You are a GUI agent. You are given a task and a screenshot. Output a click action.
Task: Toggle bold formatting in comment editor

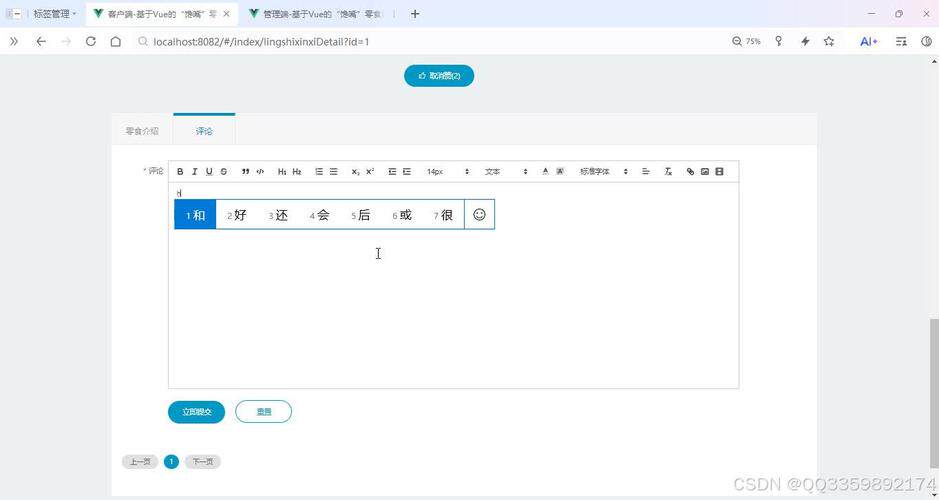coord(180,172)
